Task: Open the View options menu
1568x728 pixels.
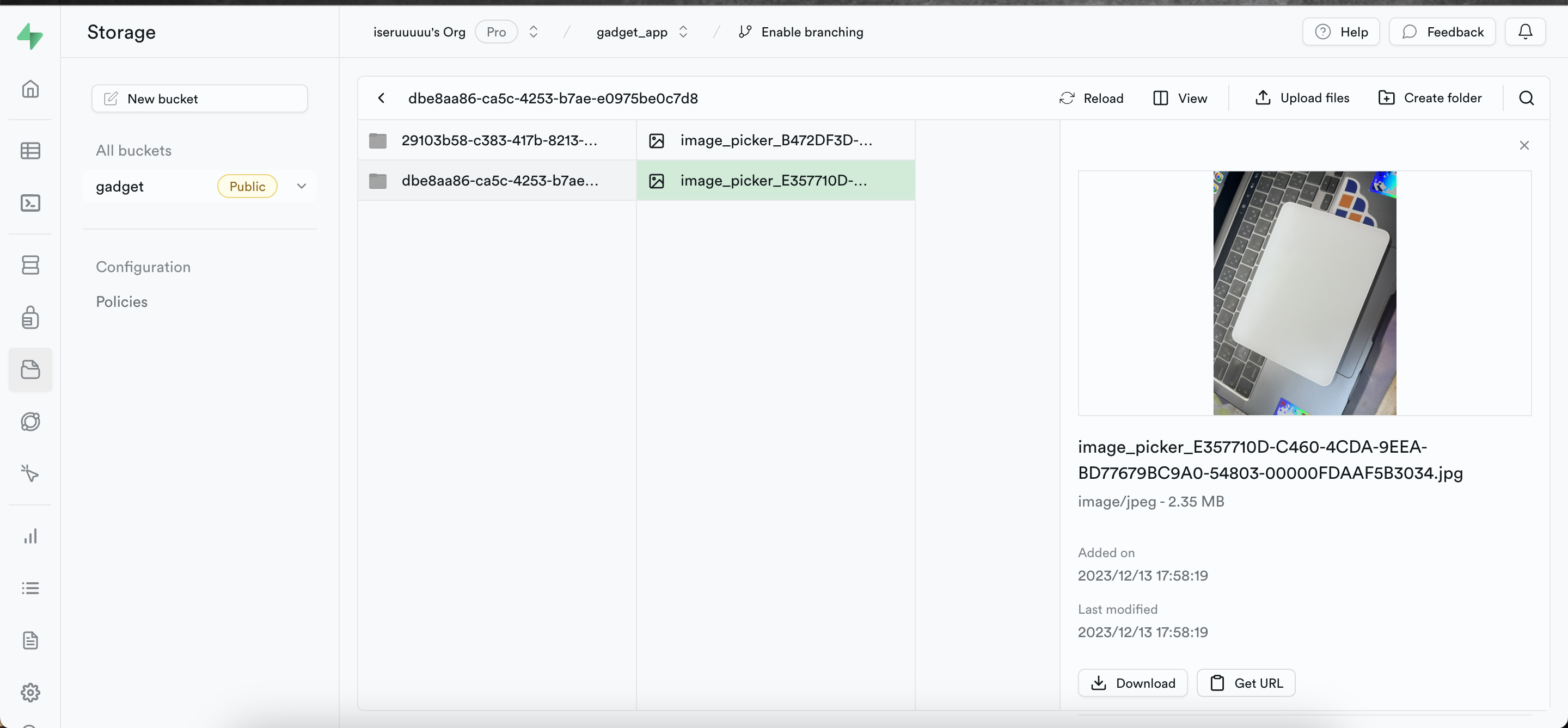Action: pos(1180,98)
